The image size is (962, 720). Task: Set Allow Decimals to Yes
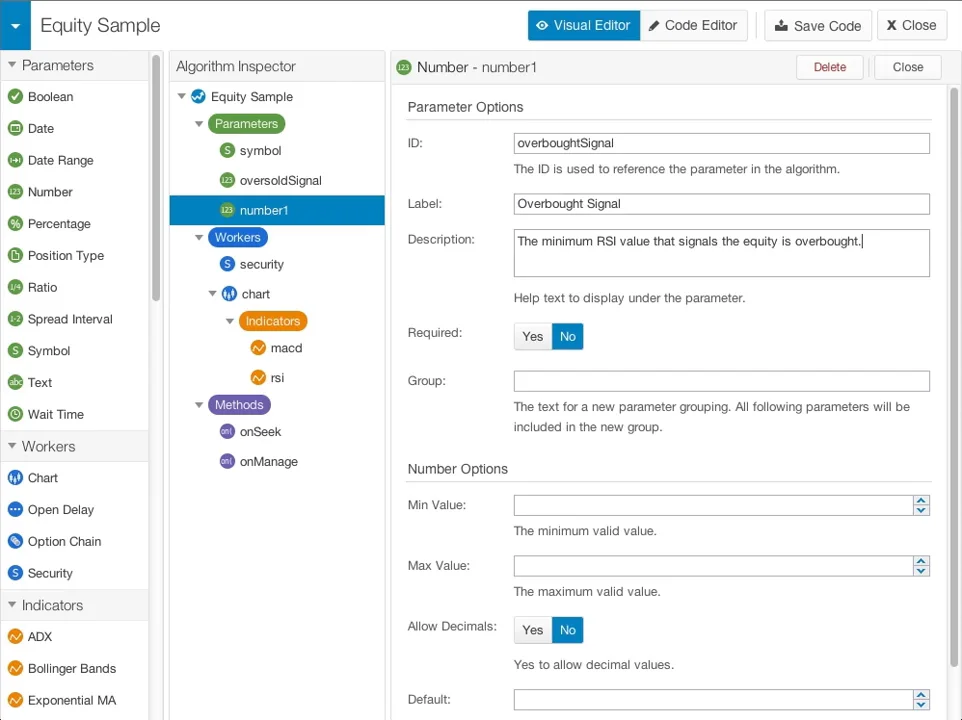[533, 630]
